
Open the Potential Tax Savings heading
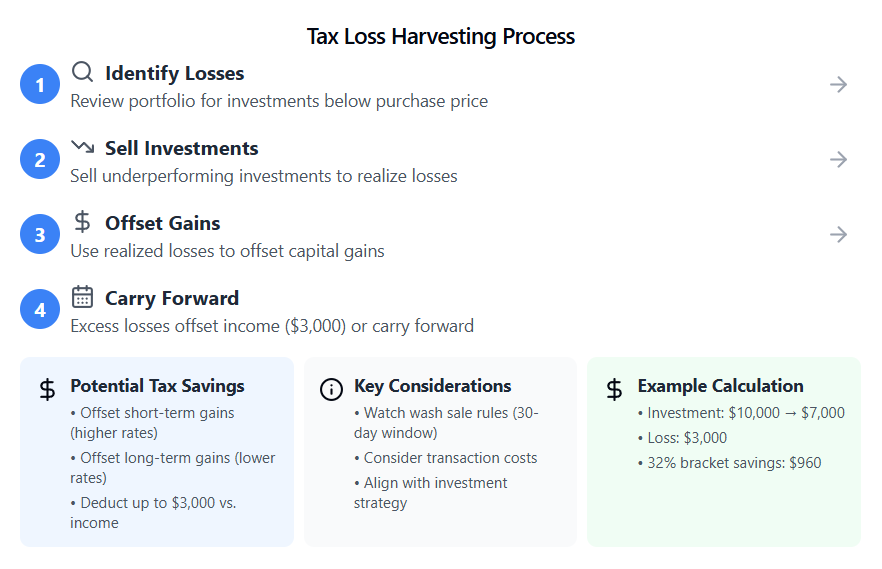click(157, 386)
